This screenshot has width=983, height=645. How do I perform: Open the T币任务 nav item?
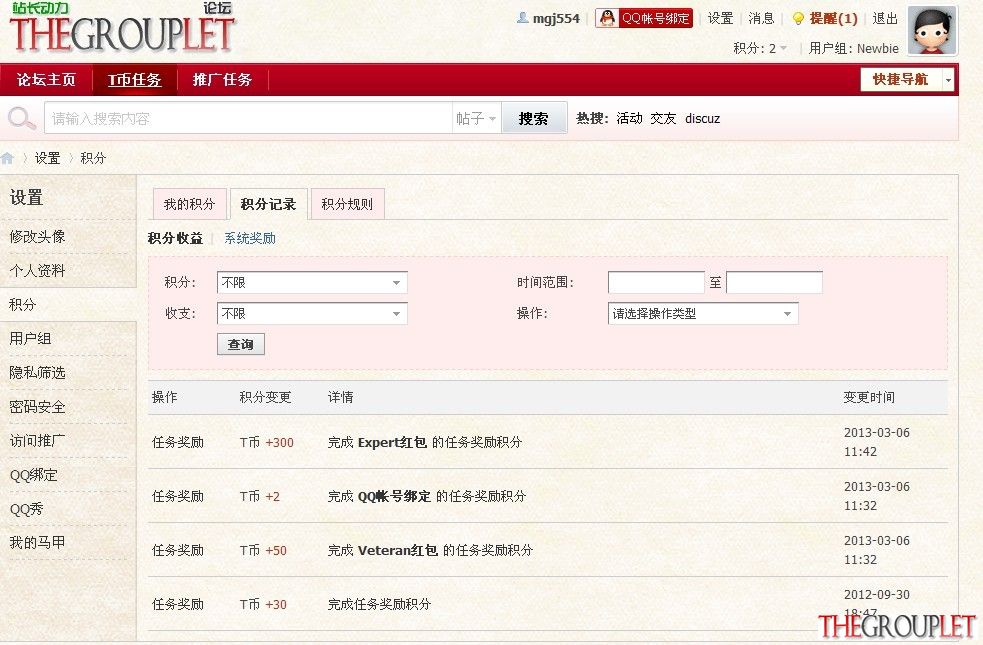tap(135, 80)
